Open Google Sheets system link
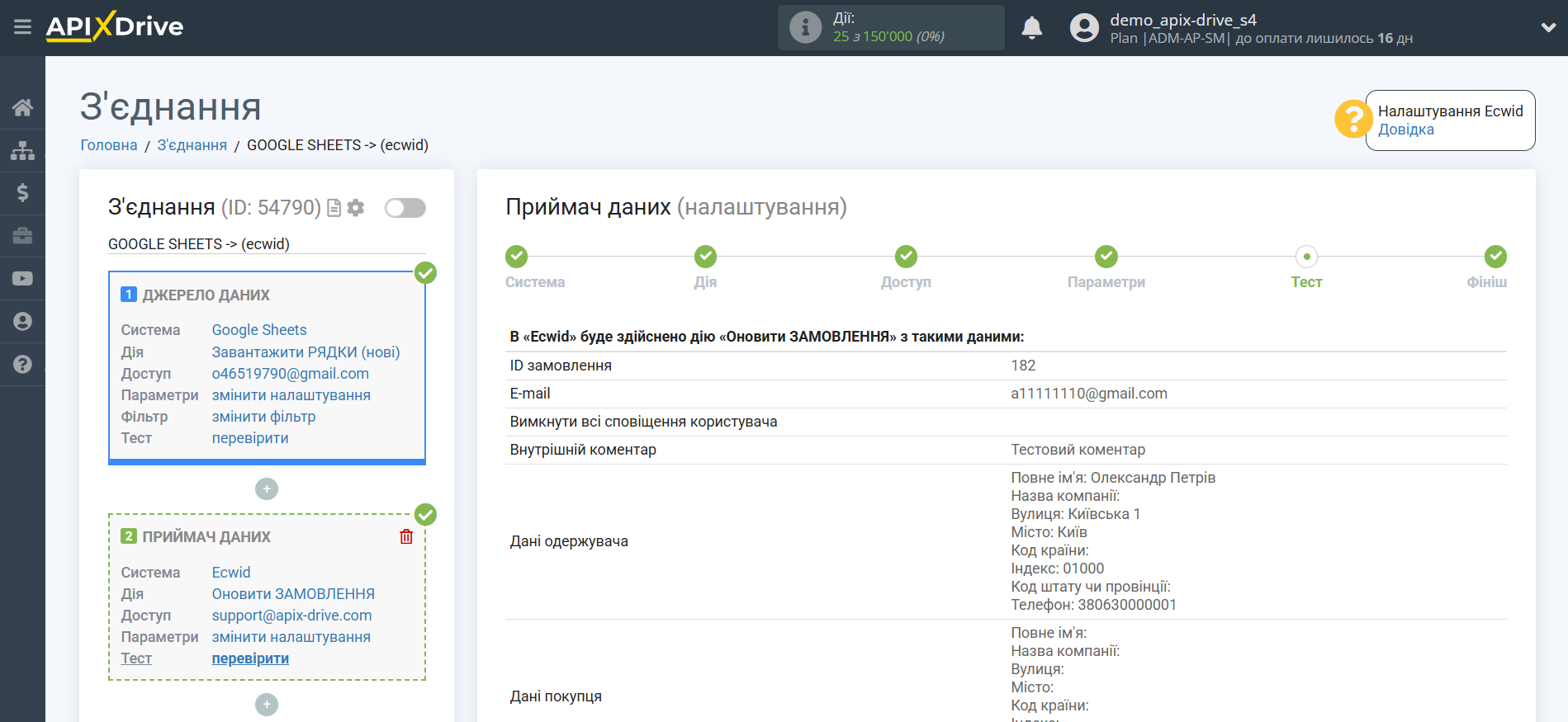 click(x=258, y=330)
